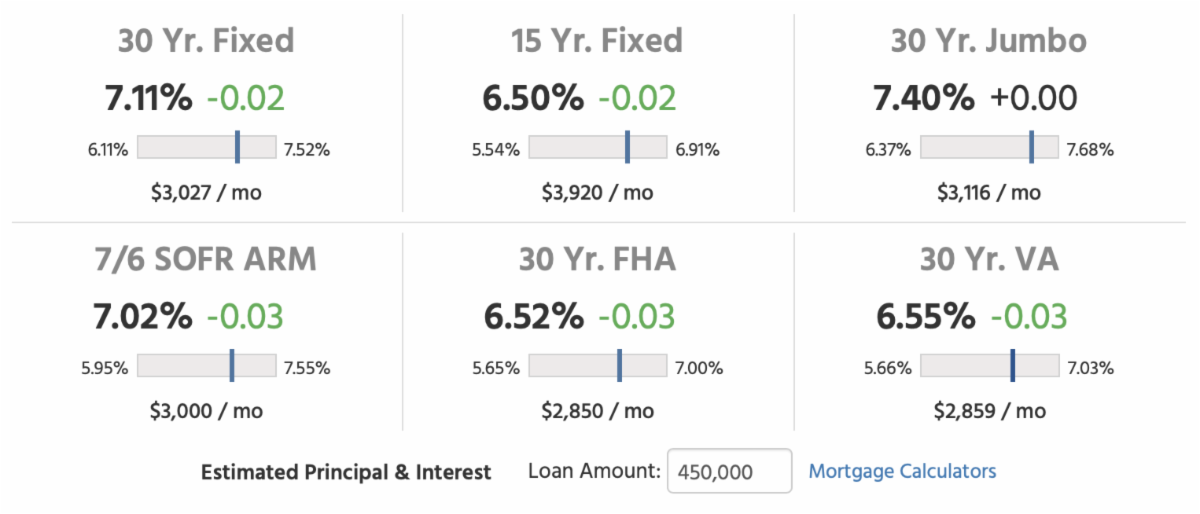The width and height of the screenshot is (1200, 514).
Task: Click the 30 Yr. VA rate range bar
Action: pos(989,366)
